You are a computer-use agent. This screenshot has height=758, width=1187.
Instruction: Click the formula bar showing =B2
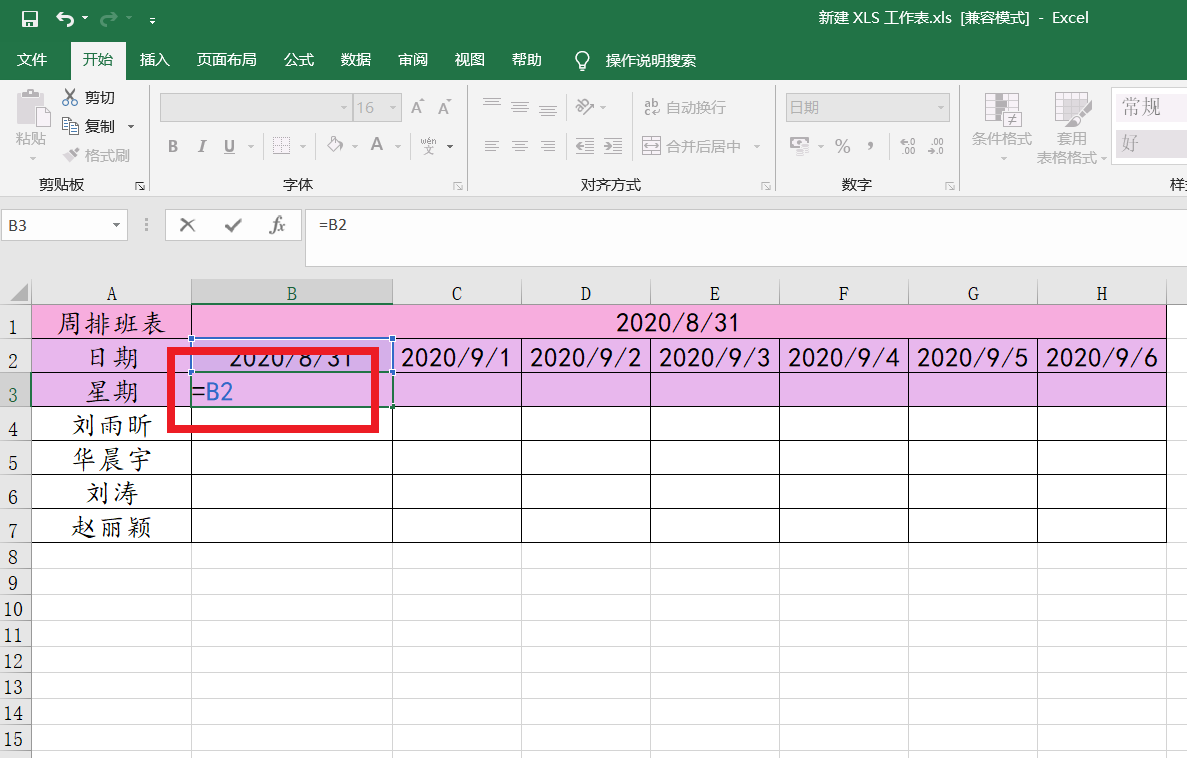(x=746, y=238)
